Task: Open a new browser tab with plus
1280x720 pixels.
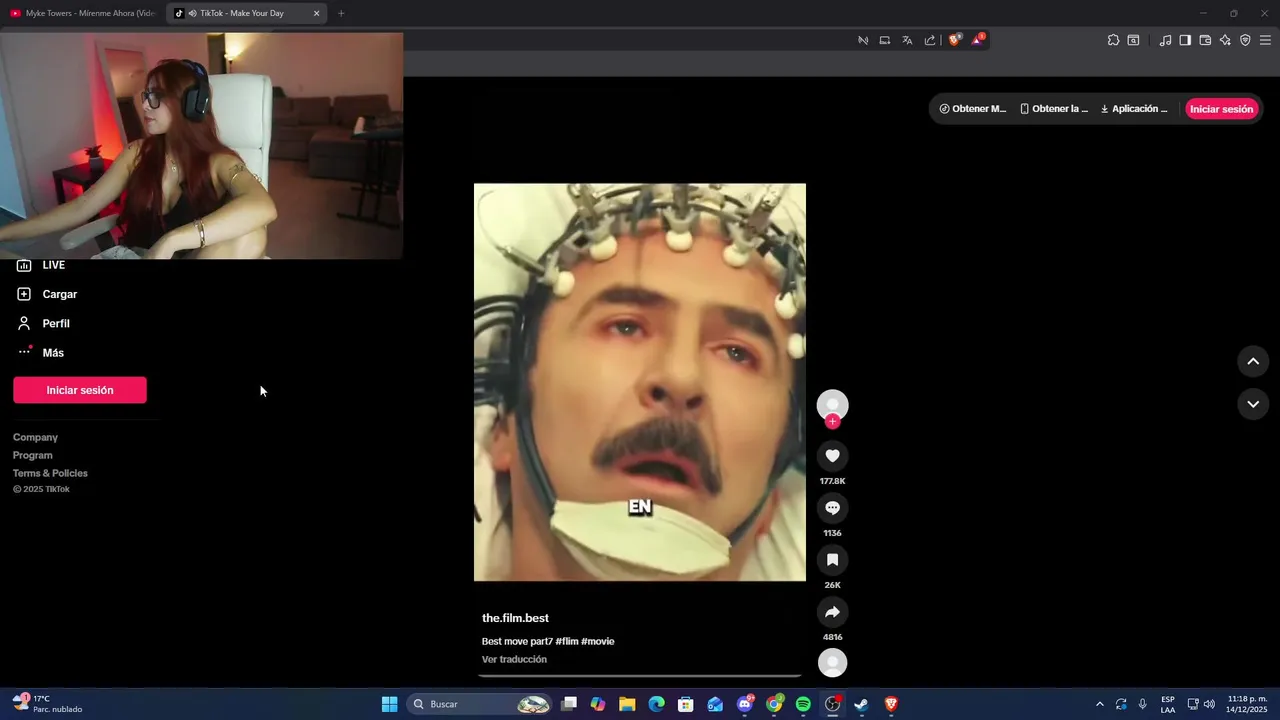Action: click(x=341, y=13)
